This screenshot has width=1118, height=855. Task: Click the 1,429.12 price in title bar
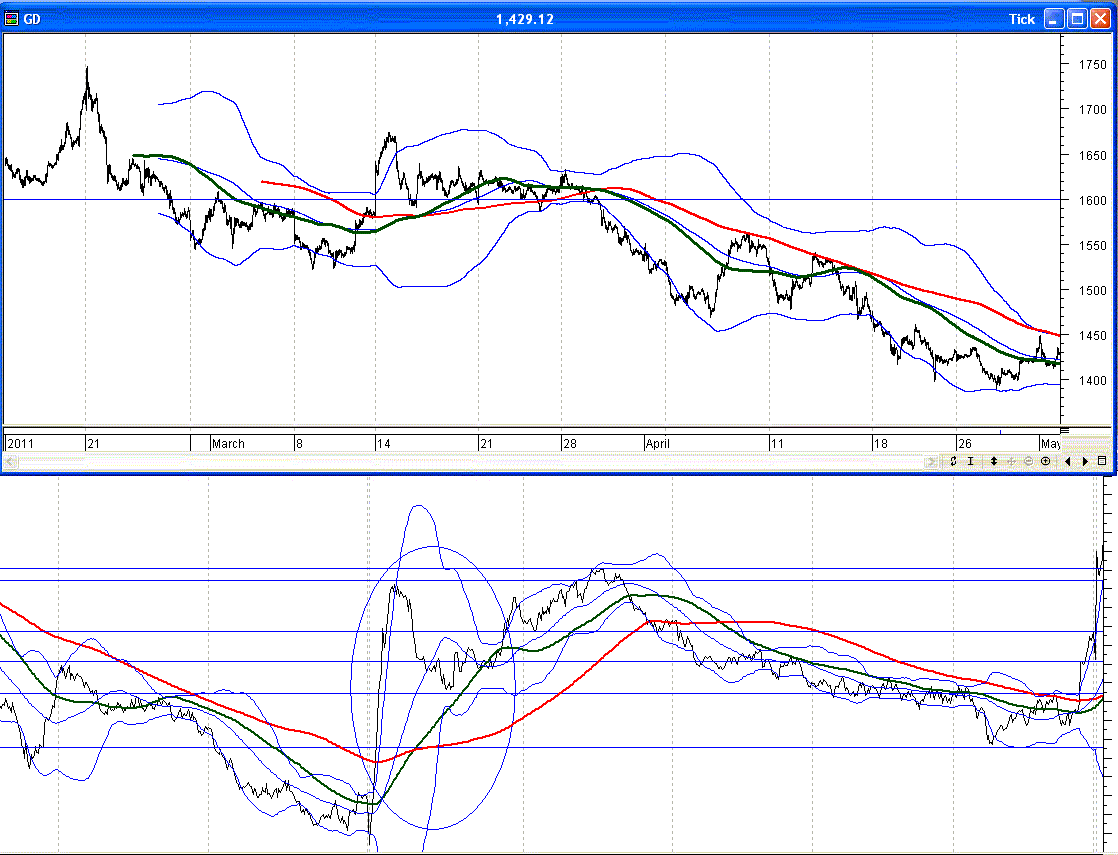tap(525, 19)
